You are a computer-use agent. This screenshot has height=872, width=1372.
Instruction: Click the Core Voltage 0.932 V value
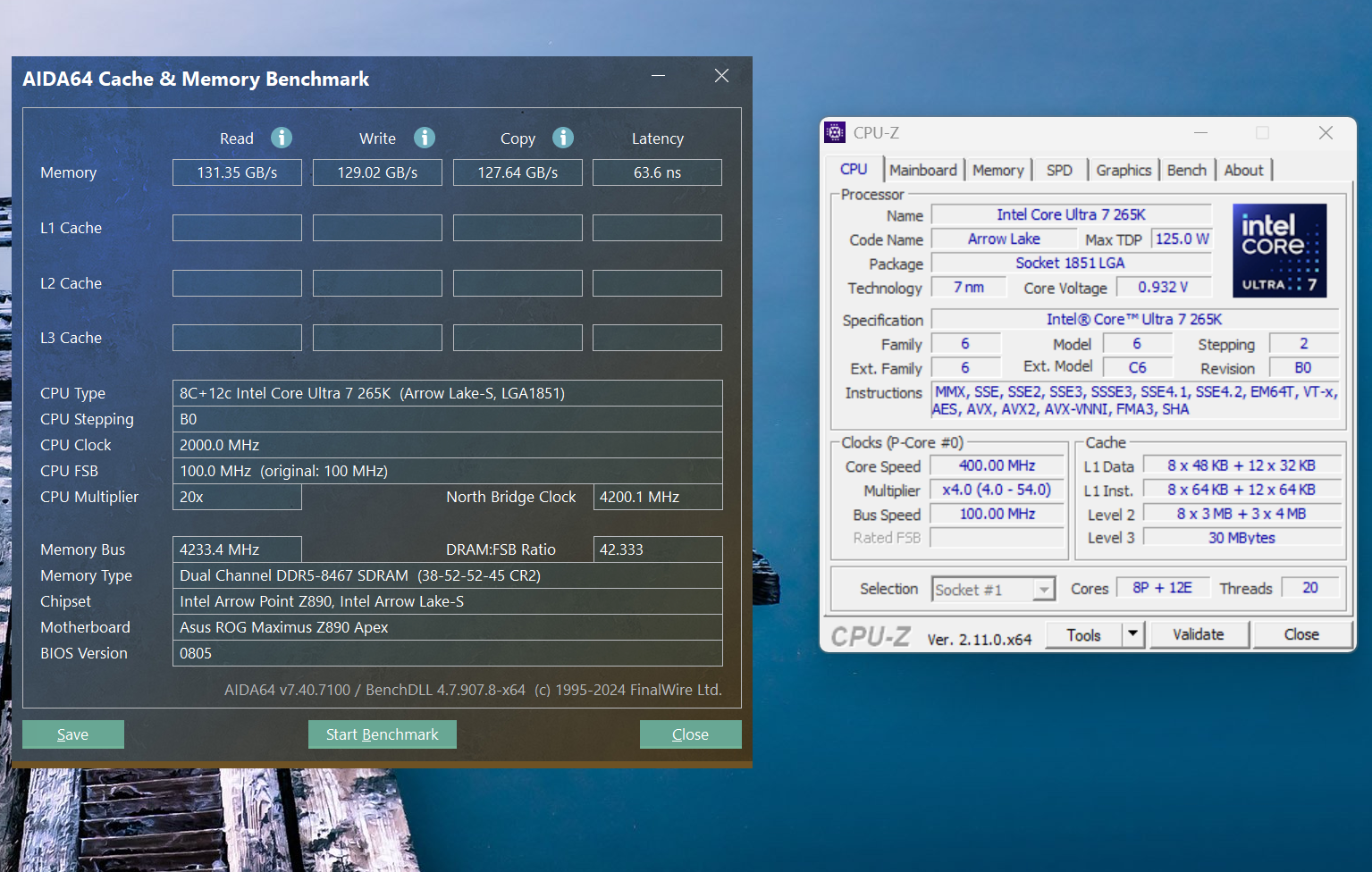click(1163, 287)
